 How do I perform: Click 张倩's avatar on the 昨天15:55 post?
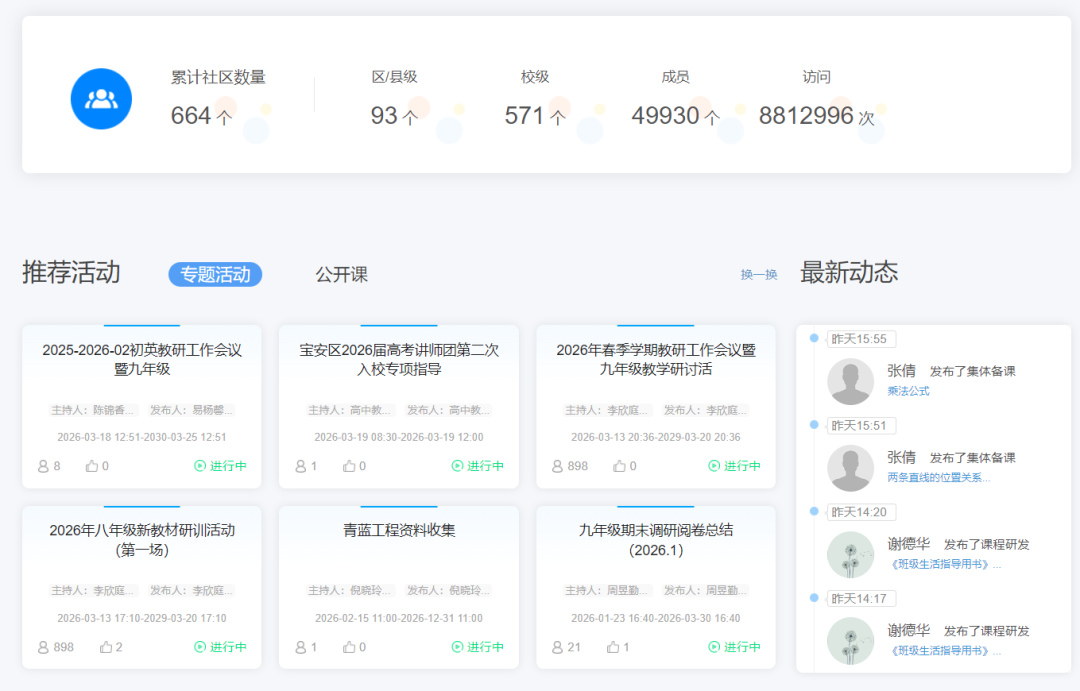pyautogui.click(x=851, y=381)
